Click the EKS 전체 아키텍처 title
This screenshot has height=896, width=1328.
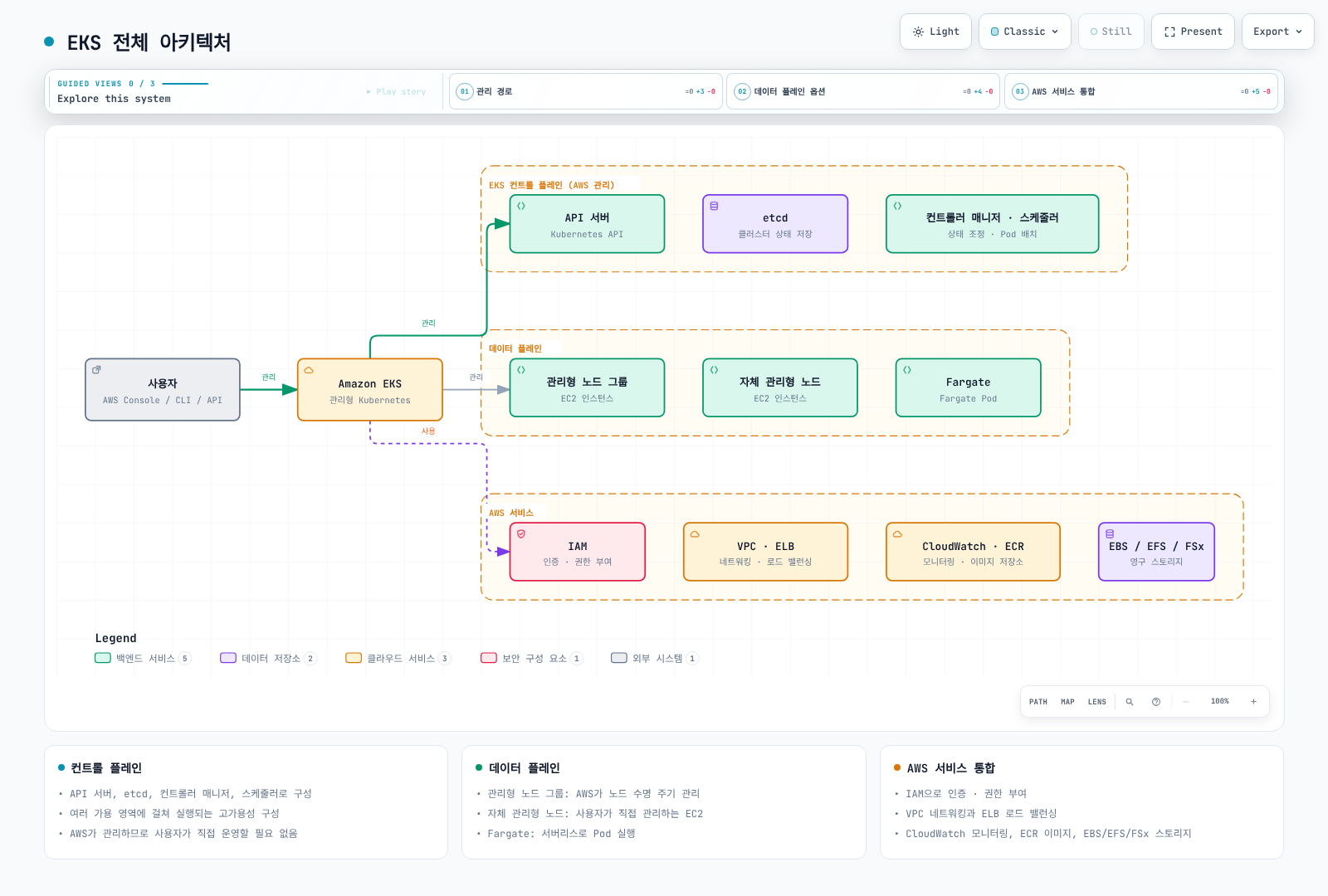tap(149, 42)
